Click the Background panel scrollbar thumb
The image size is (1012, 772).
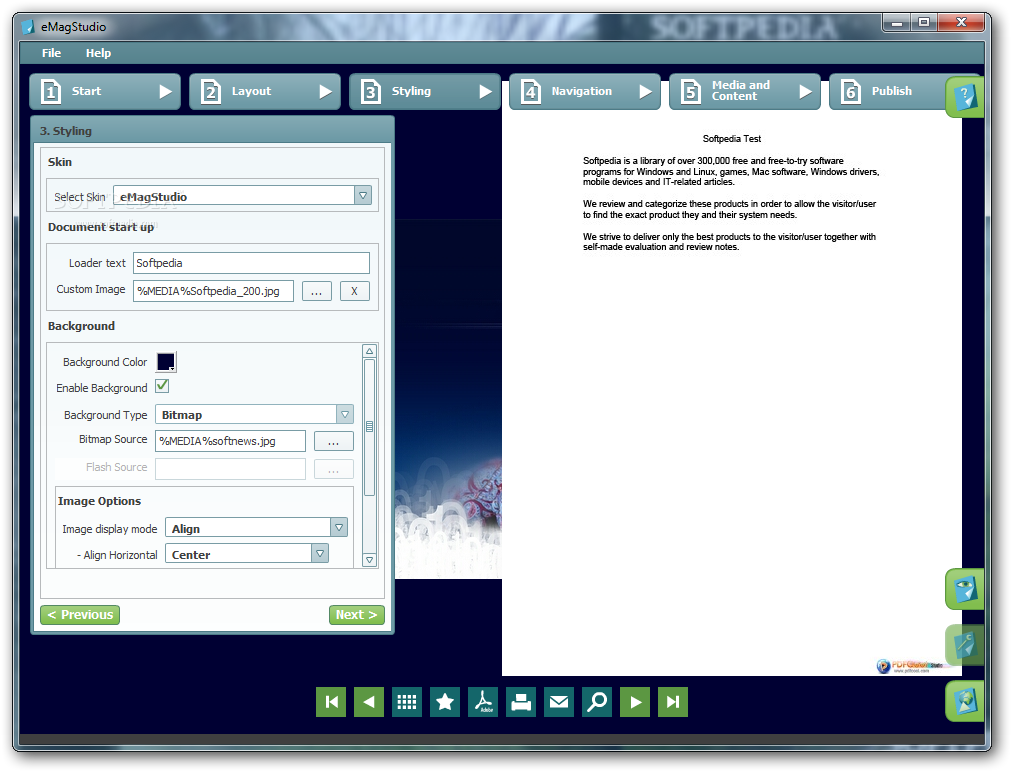click(369, 427)
